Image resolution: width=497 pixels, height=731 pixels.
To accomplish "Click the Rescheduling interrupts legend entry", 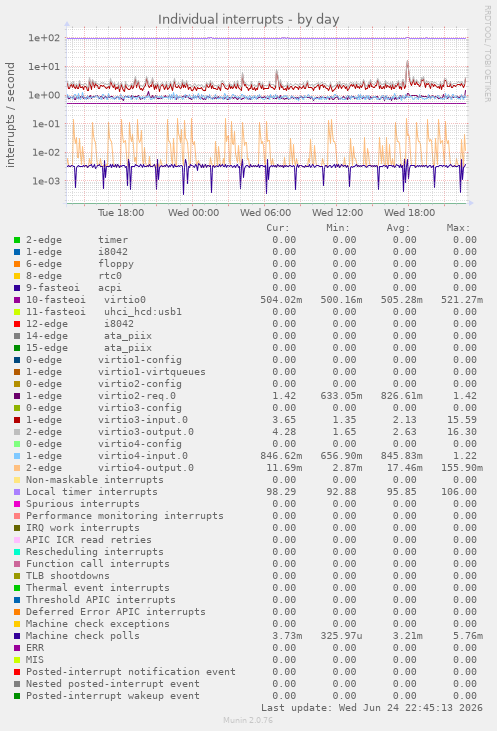I will pyautogui.click(x=95, y=552).
